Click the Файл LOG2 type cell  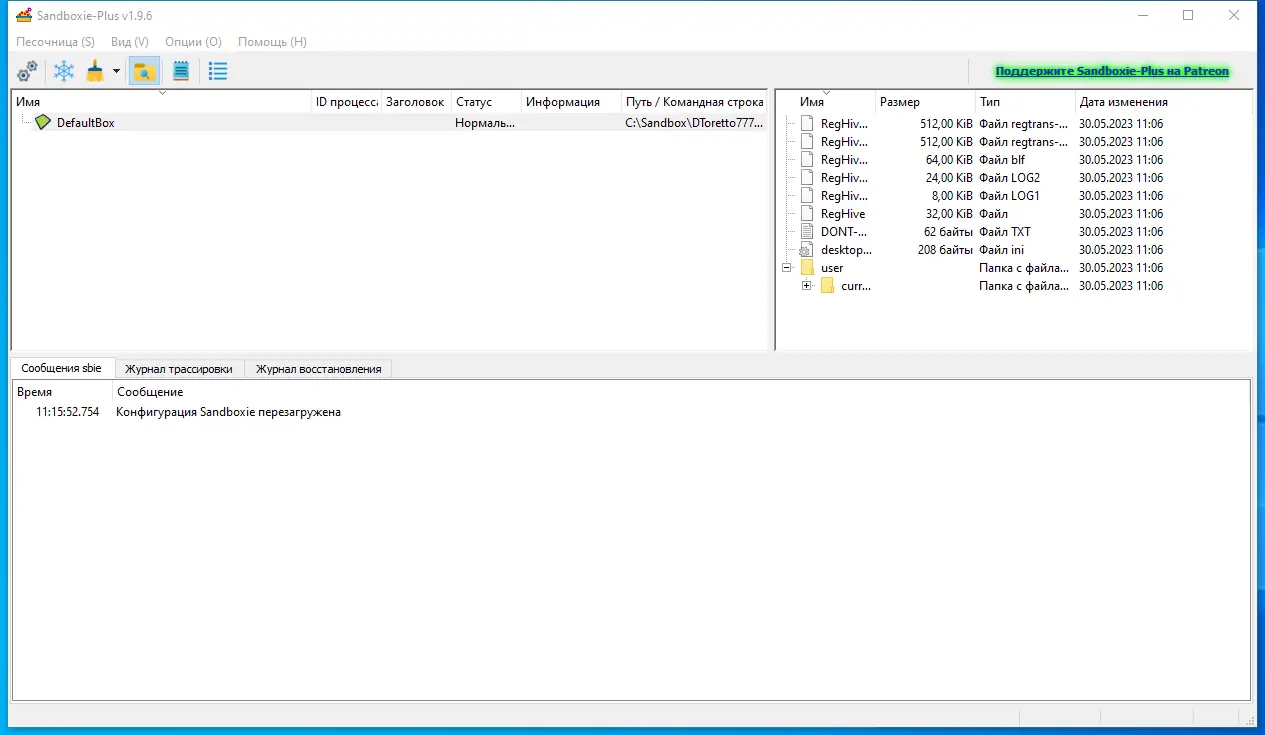[x=1009, y=178]
